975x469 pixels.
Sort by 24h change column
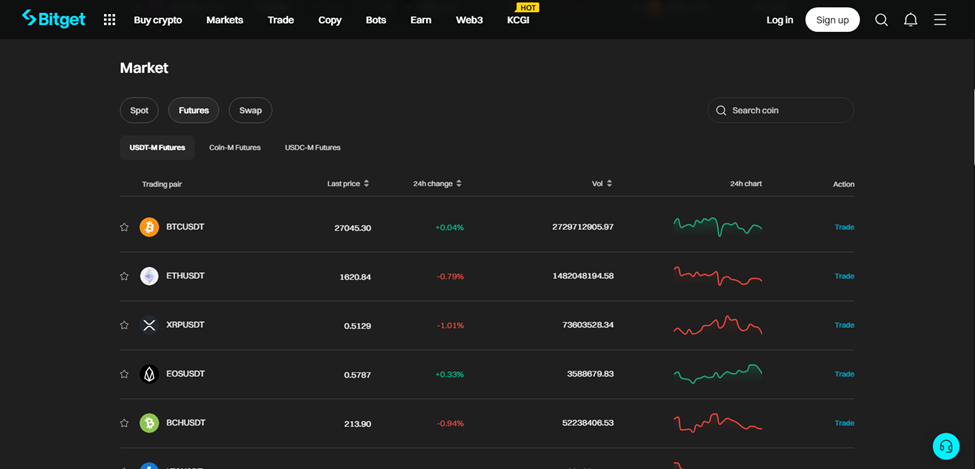pos(437,183)
